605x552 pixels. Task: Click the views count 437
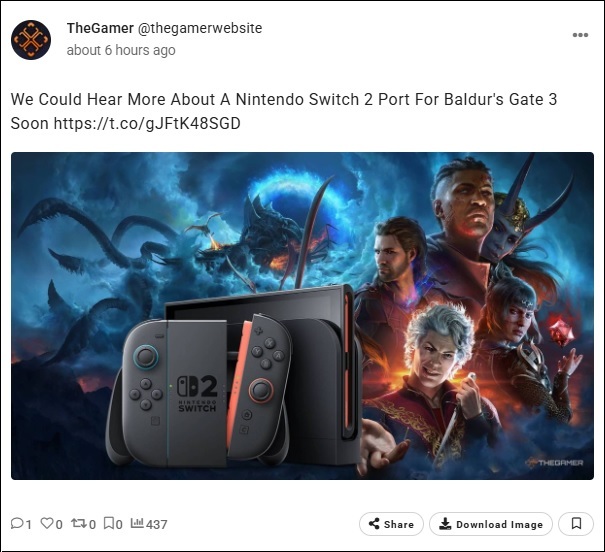tap(157, 524)
